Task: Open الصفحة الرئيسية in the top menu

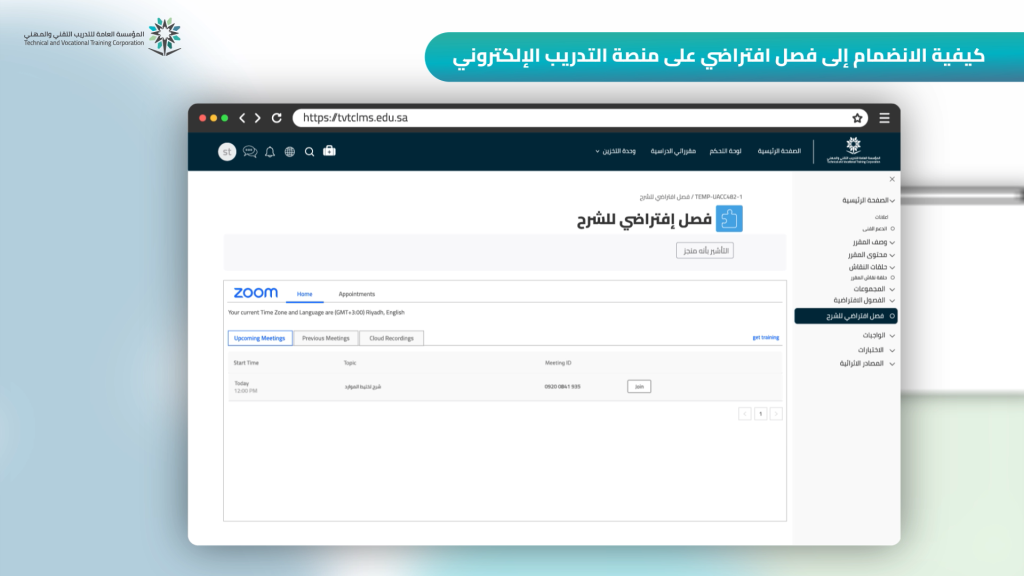Action: click(779, 151)
